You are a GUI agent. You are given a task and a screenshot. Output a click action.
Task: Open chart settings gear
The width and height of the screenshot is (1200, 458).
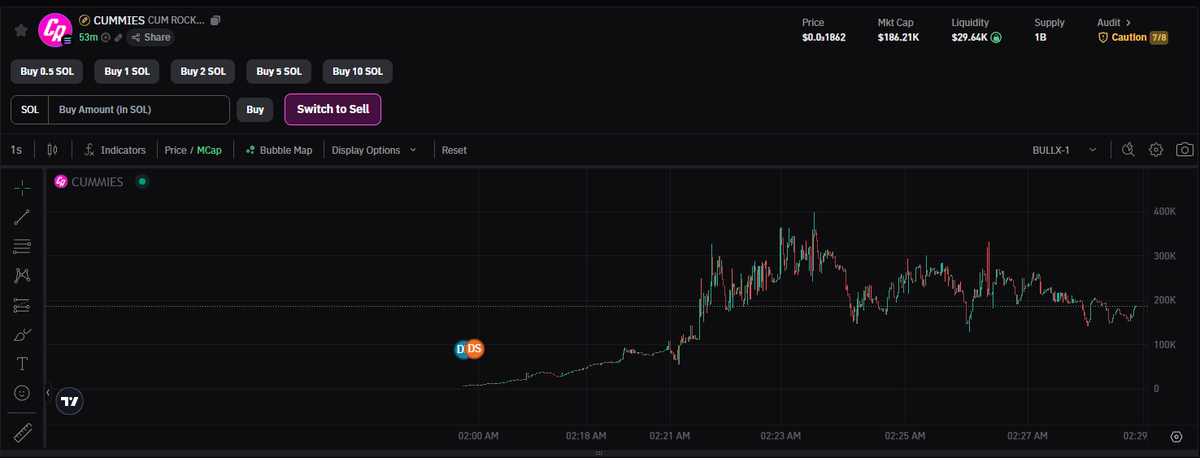coord(1156,150)
